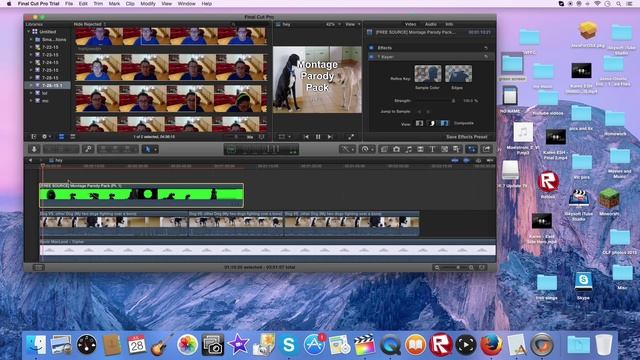640x360 pixels.
Task: Select the 7-24-15 event
Action: [47, 62]
